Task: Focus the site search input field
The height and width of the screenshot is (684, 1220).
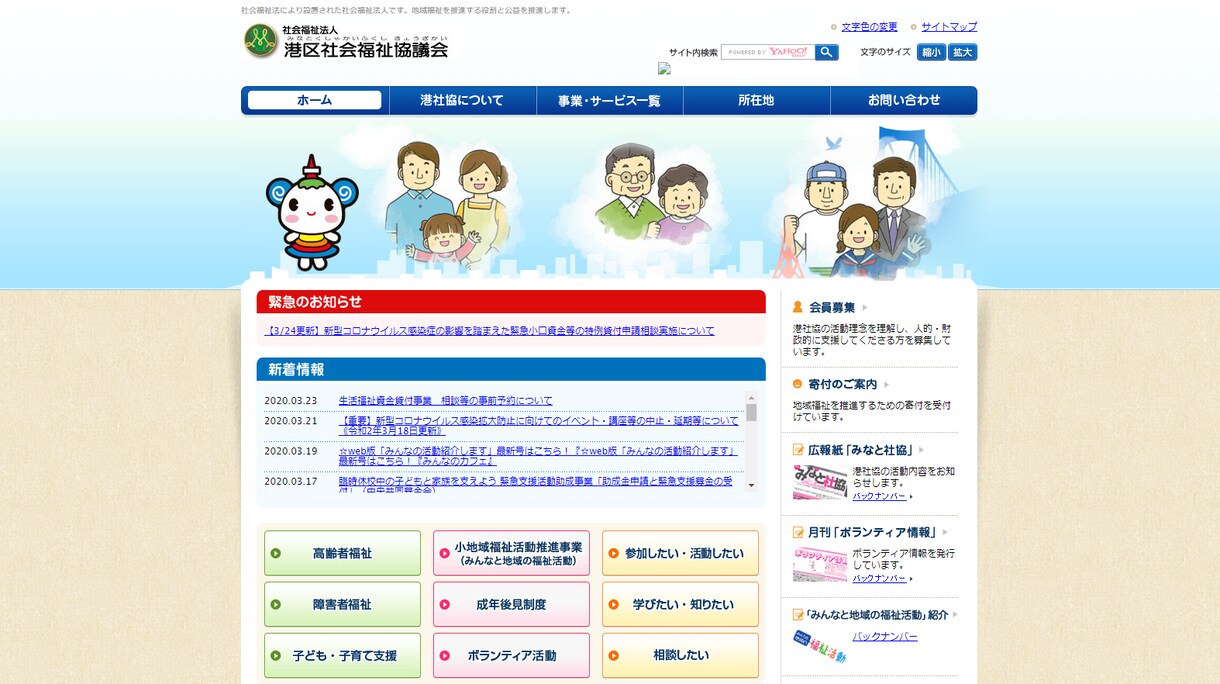Action: [x=768, y=52]
